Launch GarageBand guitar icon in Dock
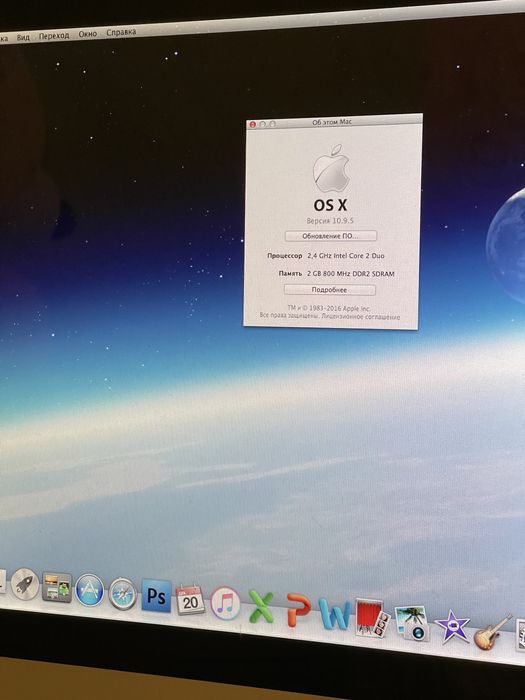The height and width of the screenshot is (700, 525). [492, 633]
